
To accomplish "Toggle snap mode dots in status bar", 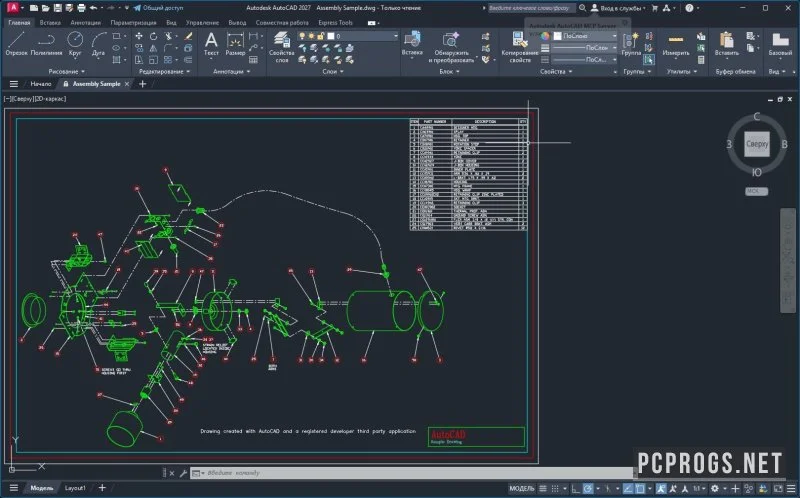I will tap(555, 489).
